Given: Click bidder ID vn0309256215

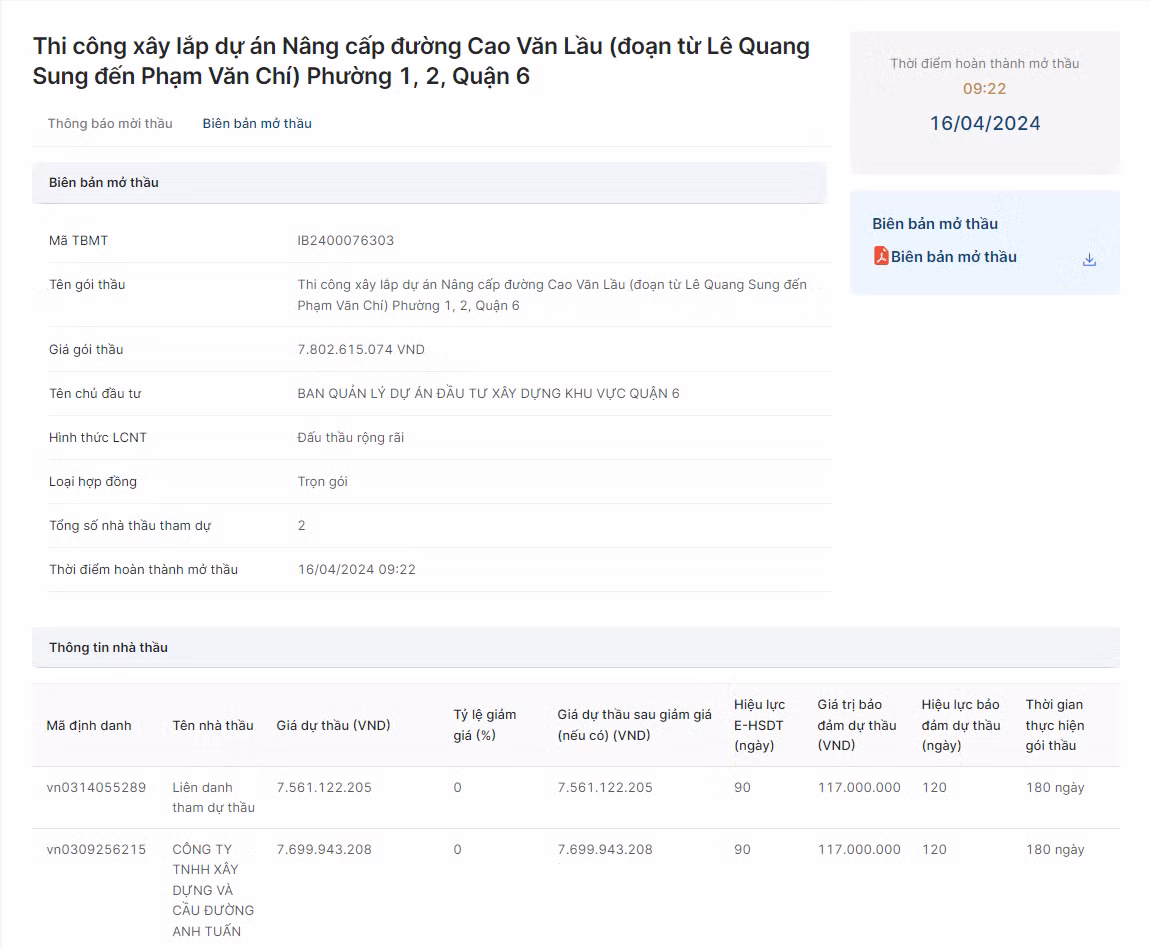Looking at the screenshot, I should [96, 849].
